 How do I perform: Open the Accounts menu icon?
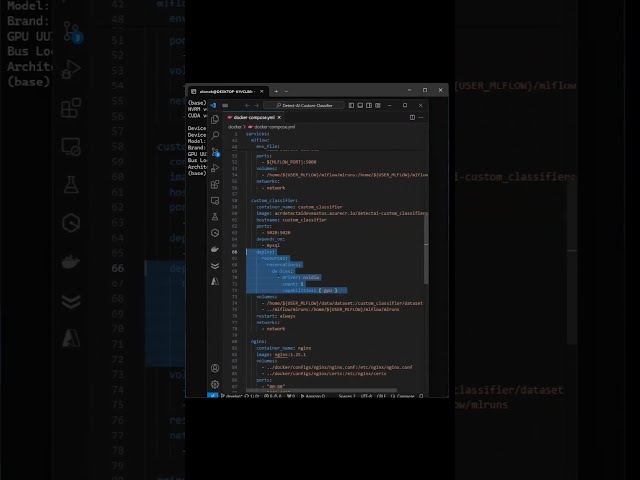click(215, 368)
